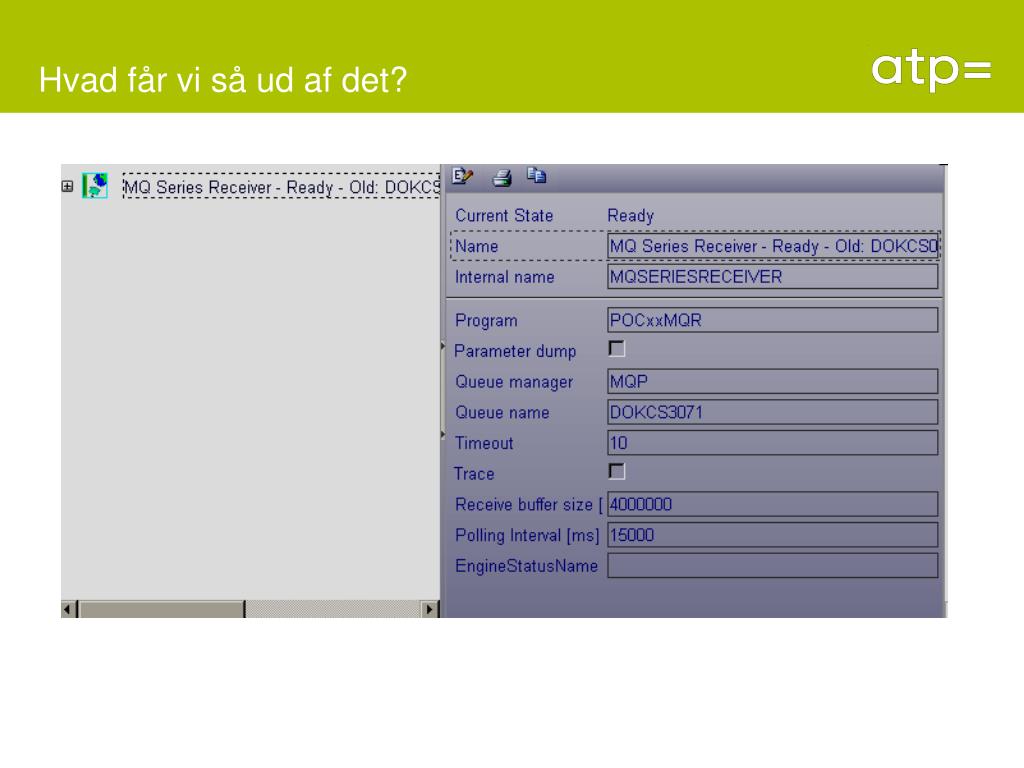The width and height of the screenshot is (1024, 768).
Task: Toggle the Parameter dump checkbox
Action: pos(616,349)
